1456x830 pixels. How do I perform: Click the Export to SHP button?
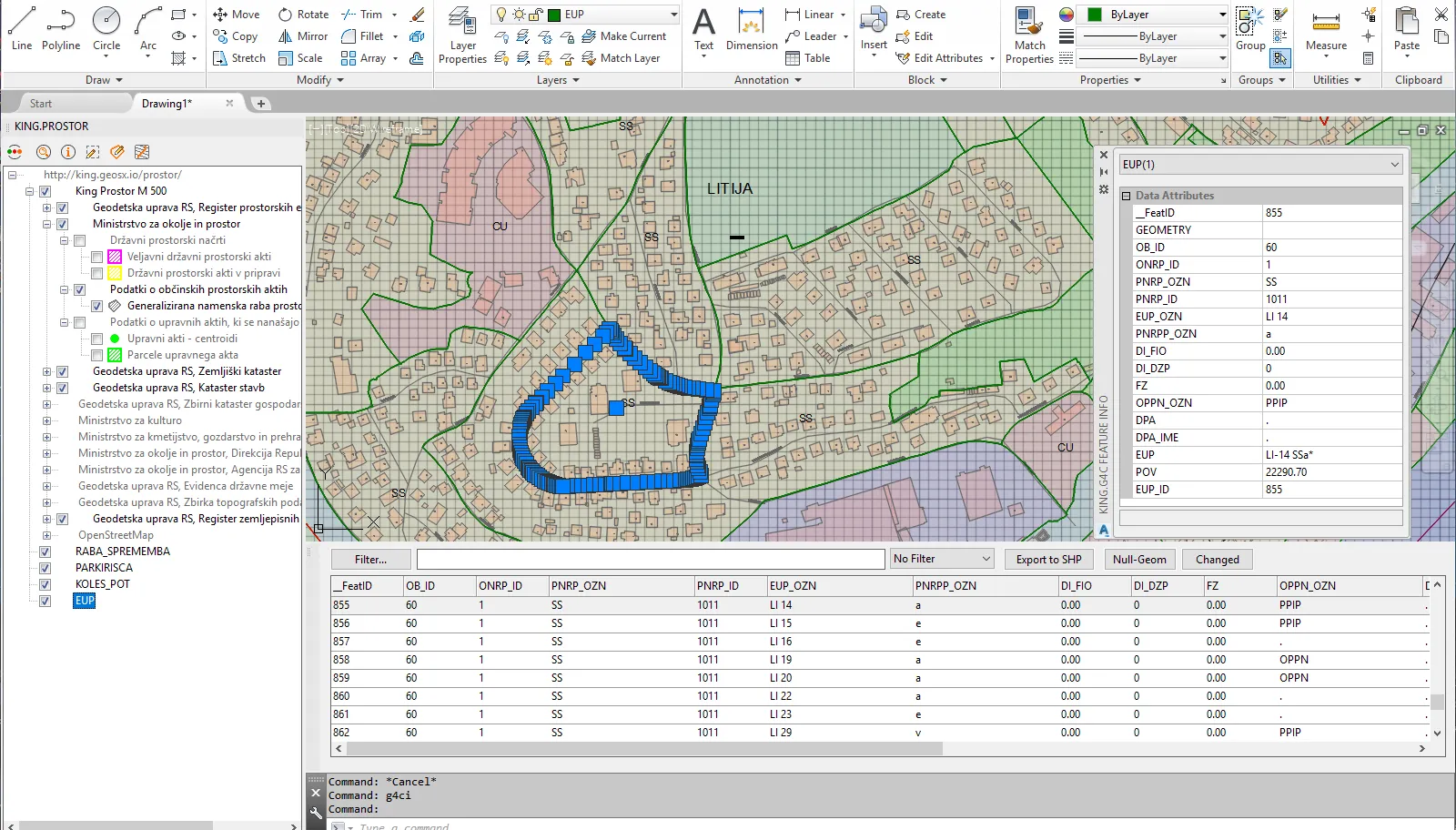[1048, 560]
